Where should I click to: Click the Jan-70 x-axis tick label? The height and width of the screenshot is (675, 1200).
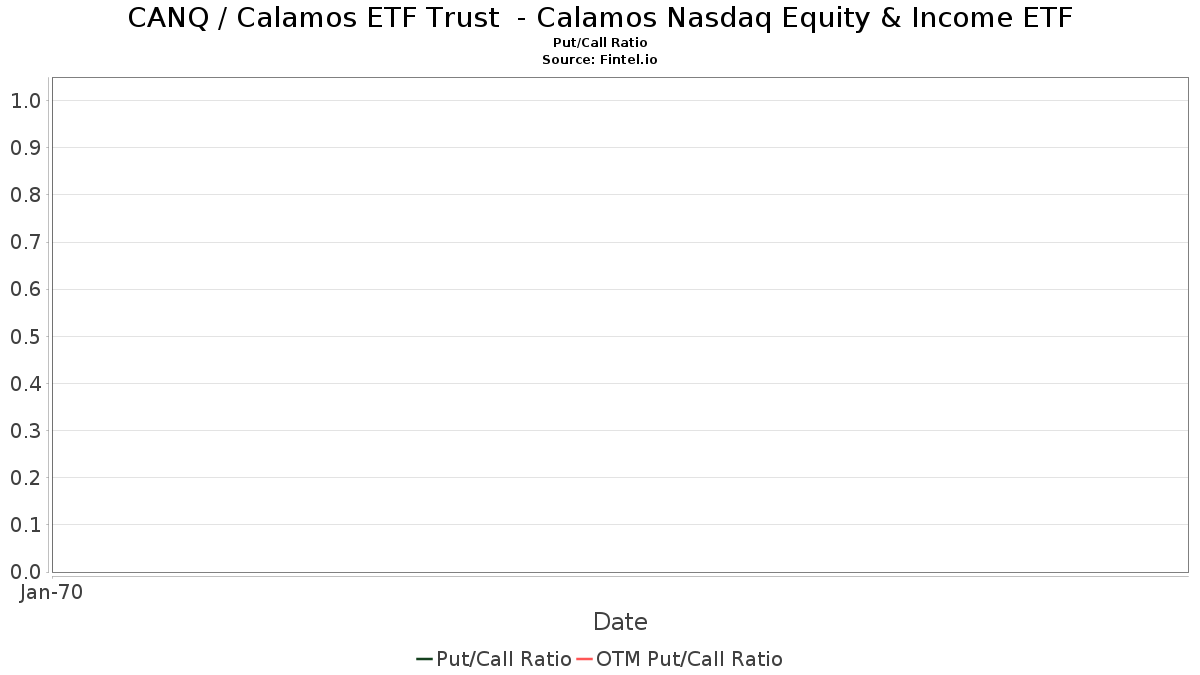(51, 592)
